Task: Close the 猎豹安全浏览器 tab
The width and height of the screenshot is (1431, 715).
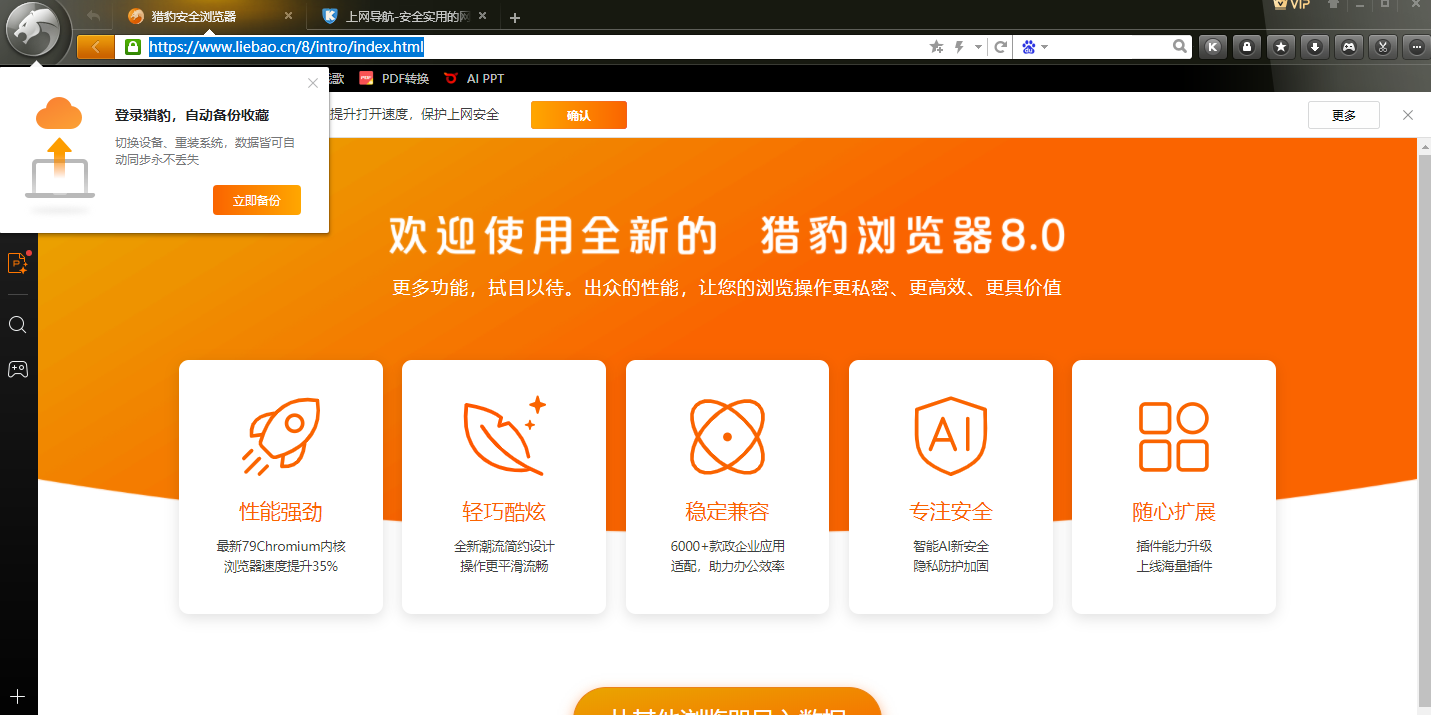Action: tap(289, 17)
